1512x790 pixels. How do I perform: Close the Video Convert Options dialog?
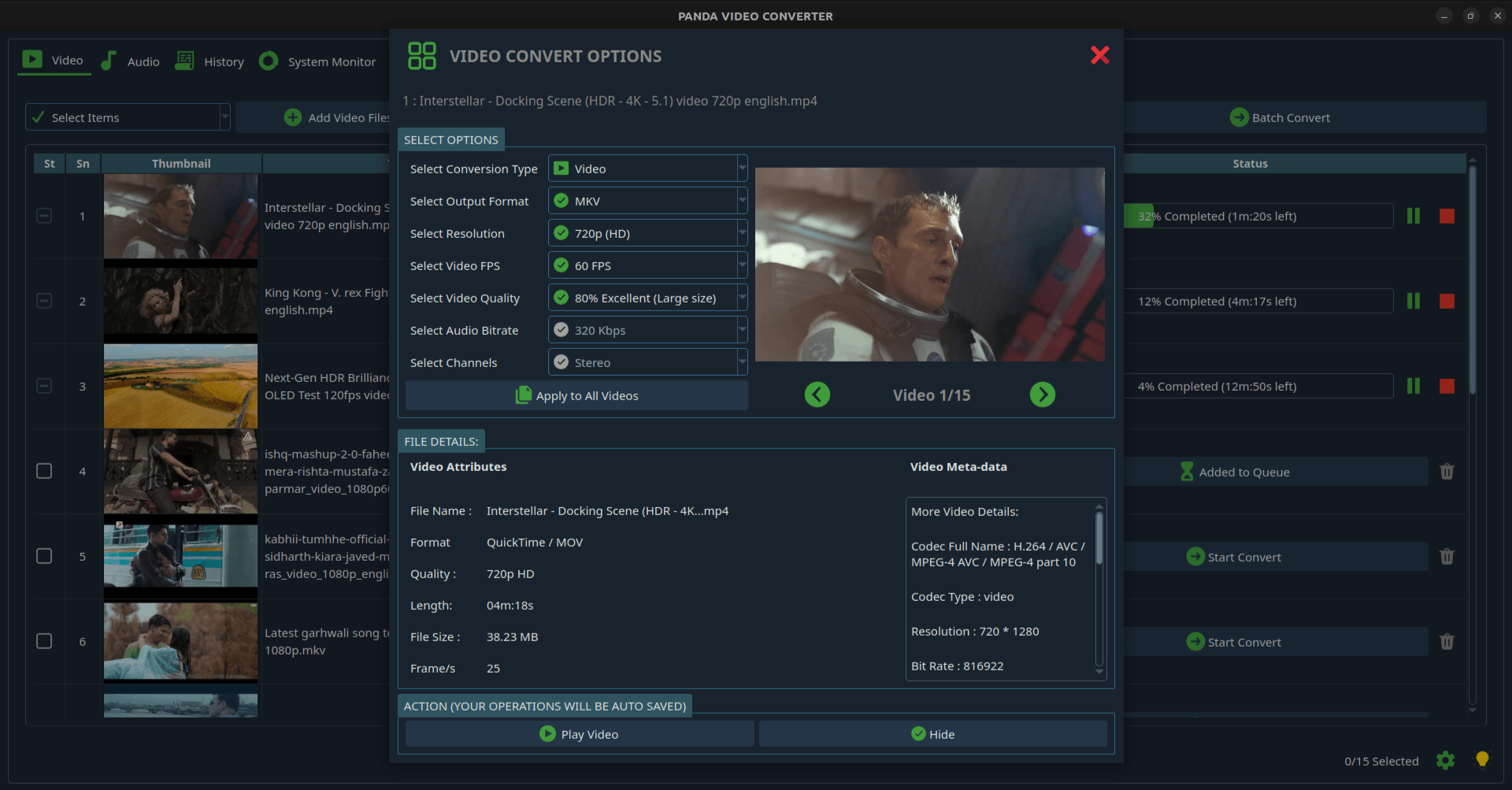pos(1100,55)
